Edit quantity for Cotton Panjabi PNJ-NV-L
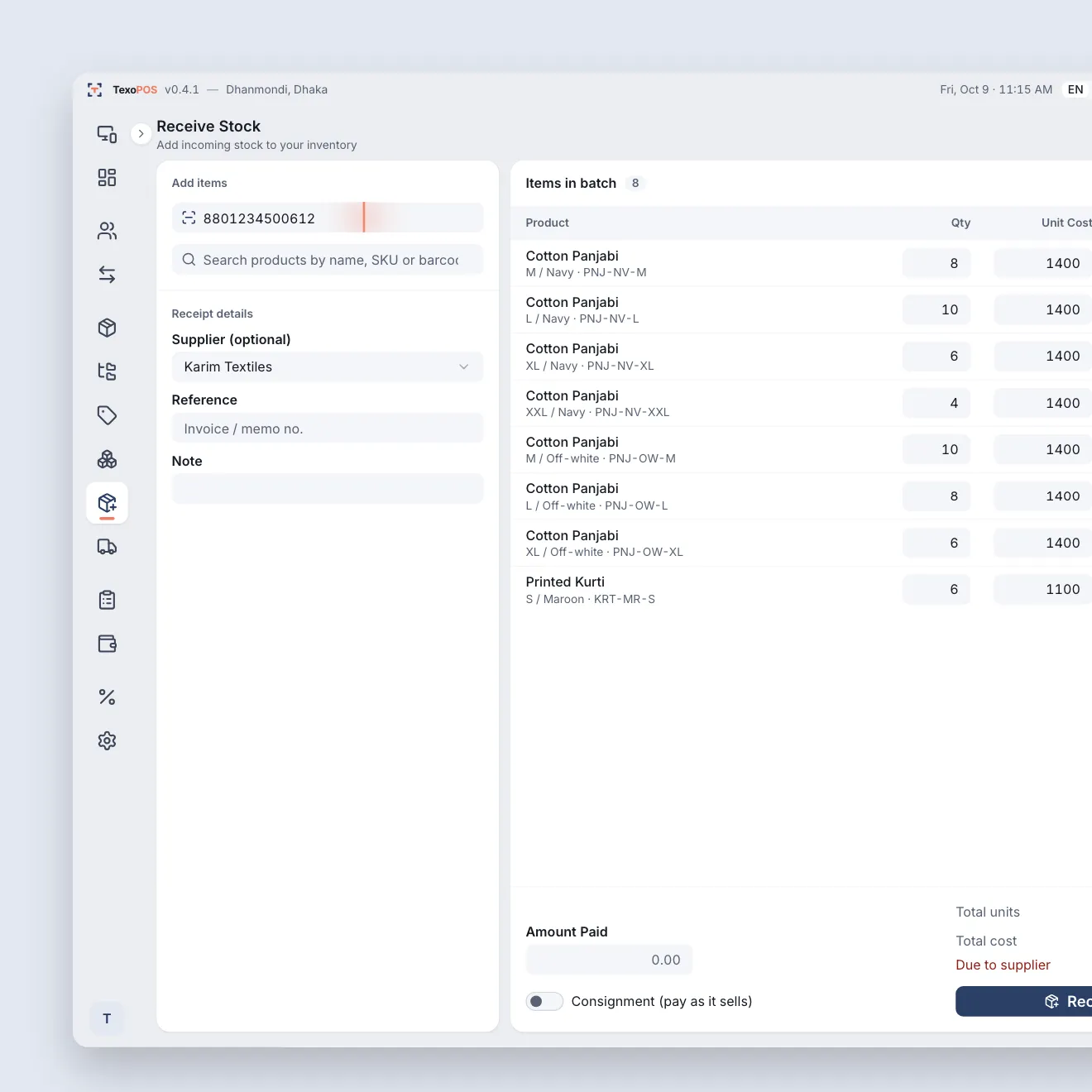Image resolution: width=1092 pixels, height=1092 pixels. click(x=936, y=309)
